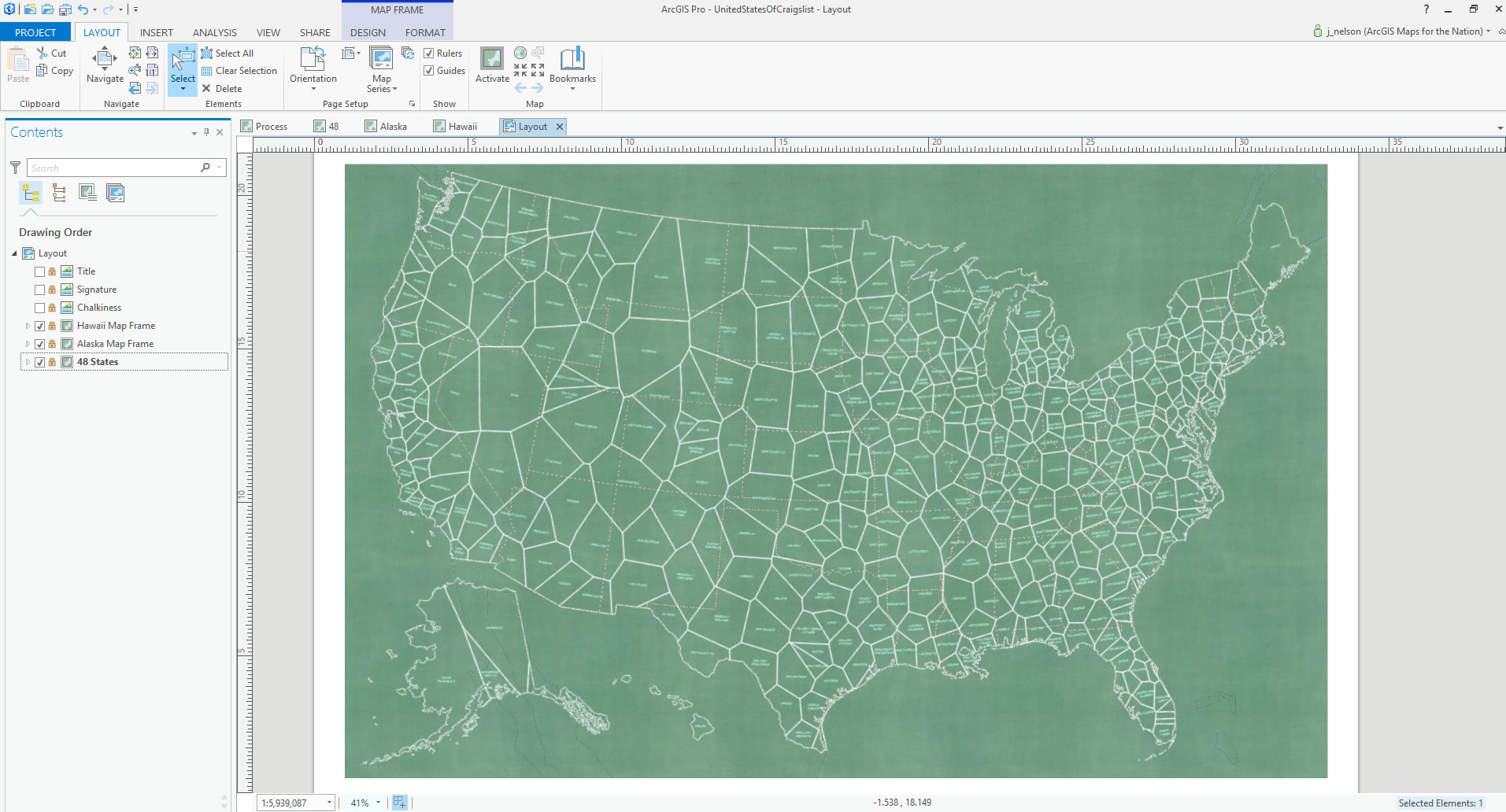1506x812 pixels.
Task: Click the Select All icon
Action: [x=207, y=53]
